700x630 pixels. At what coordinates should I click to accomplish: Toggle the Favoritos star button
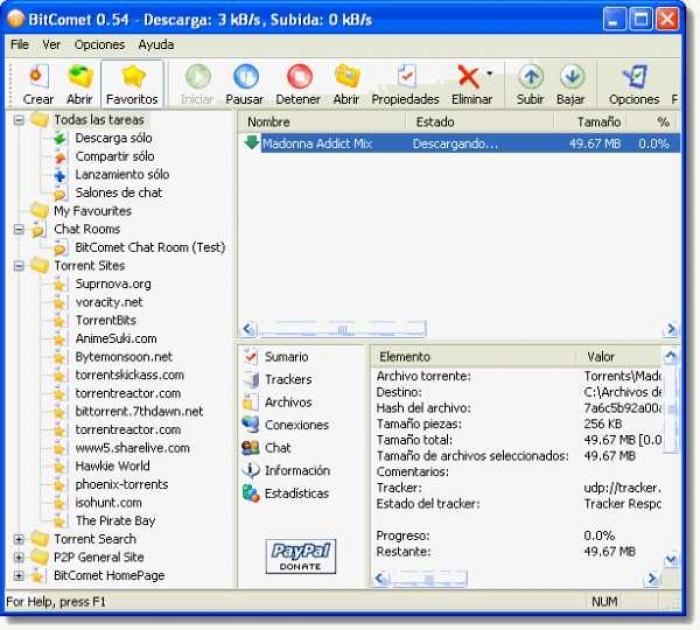pyautogui.click(x=132, y=84)
